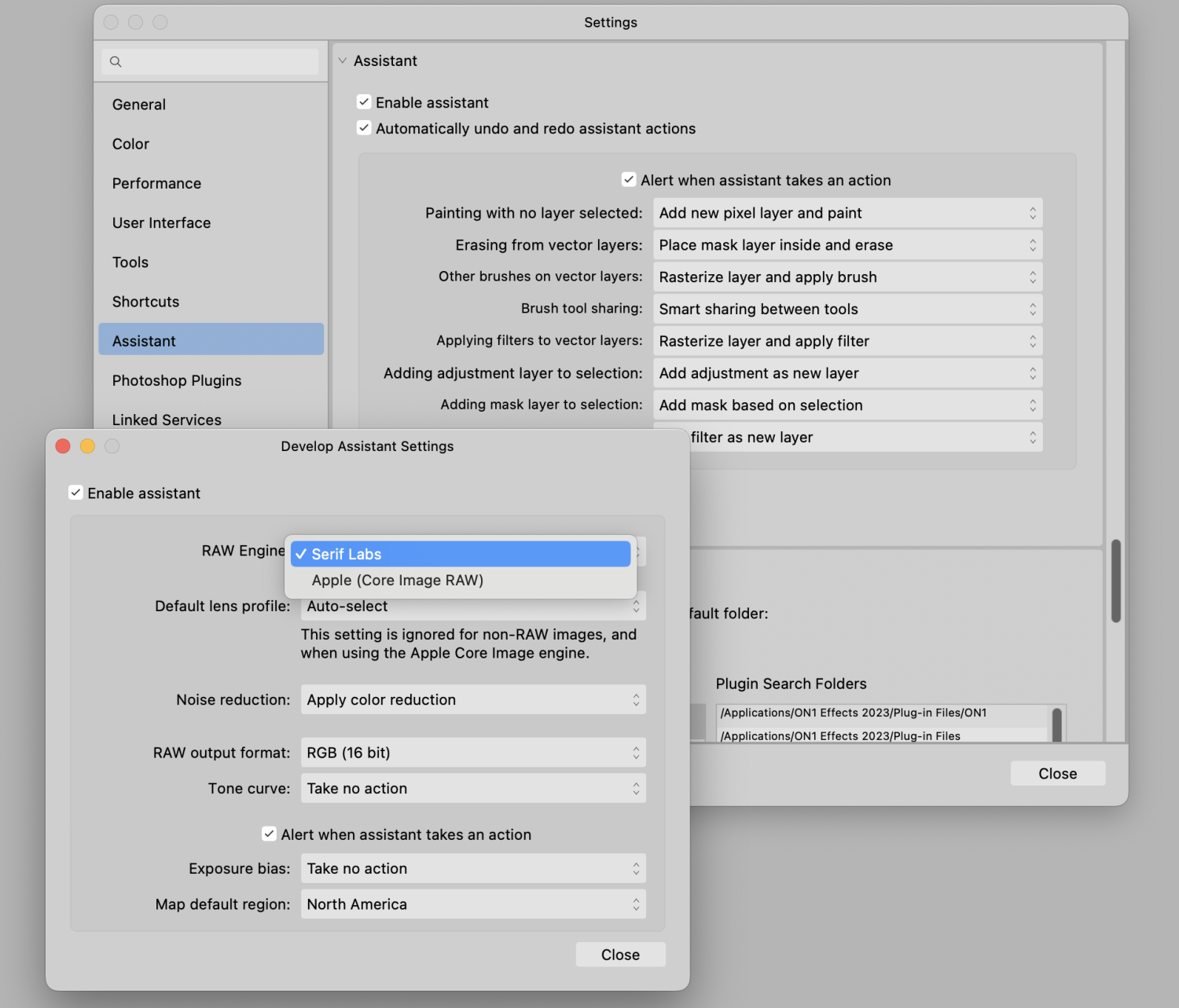
Task: Click the search icon in the settings sidebar
Action: point(116,61)
